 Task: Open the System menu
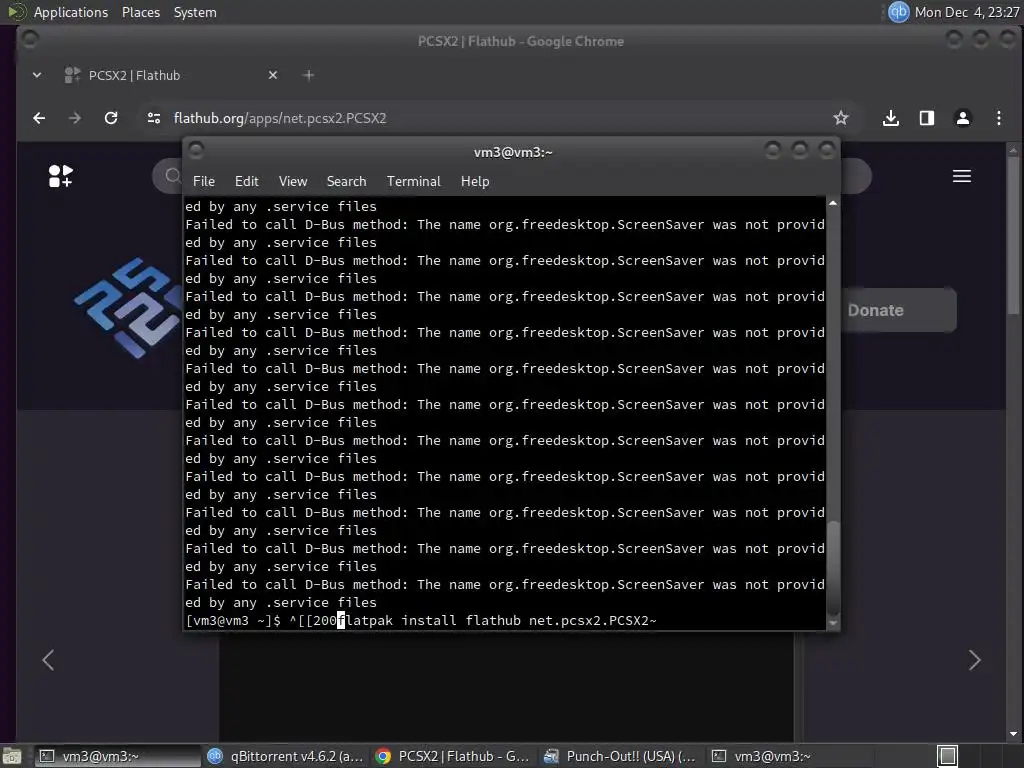pyautogui.click(x=195, y=12)
